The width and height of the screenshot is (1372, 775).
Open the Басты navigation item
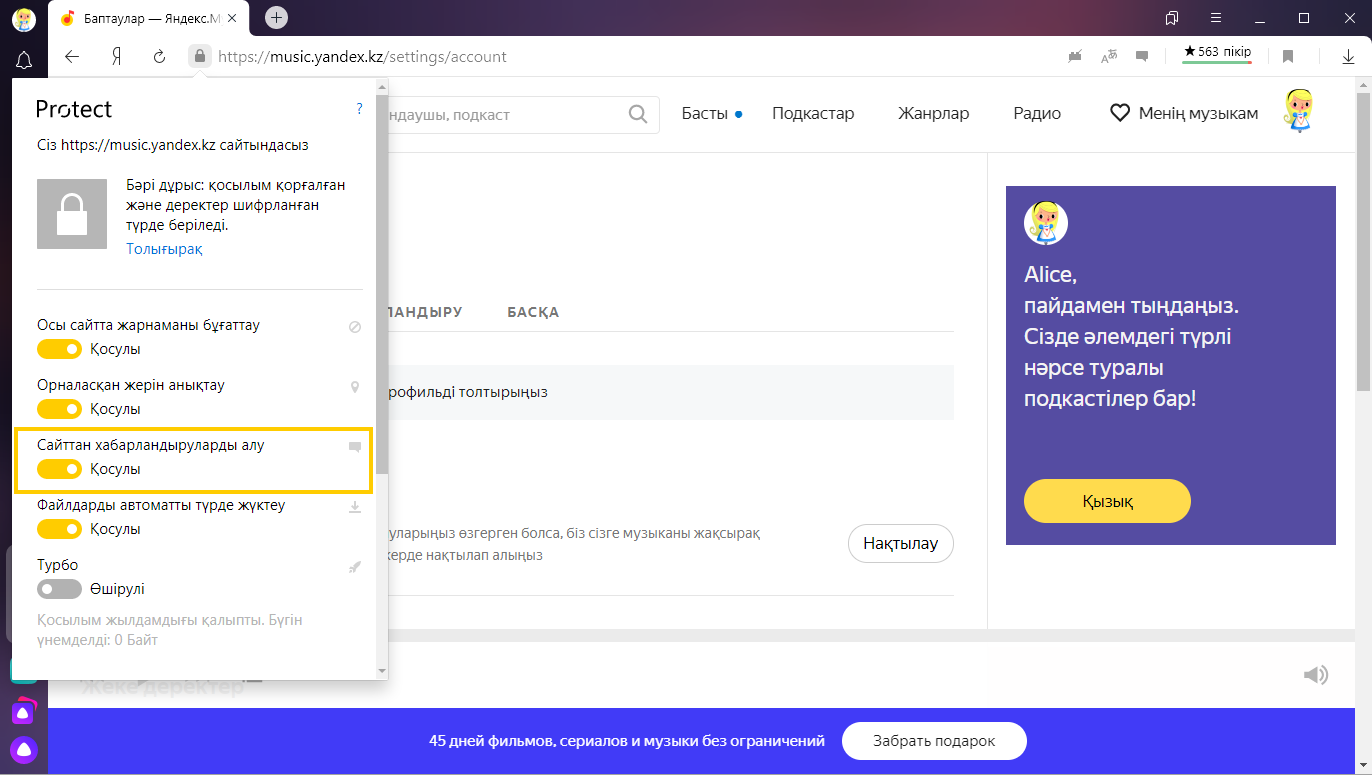point(705,113)
